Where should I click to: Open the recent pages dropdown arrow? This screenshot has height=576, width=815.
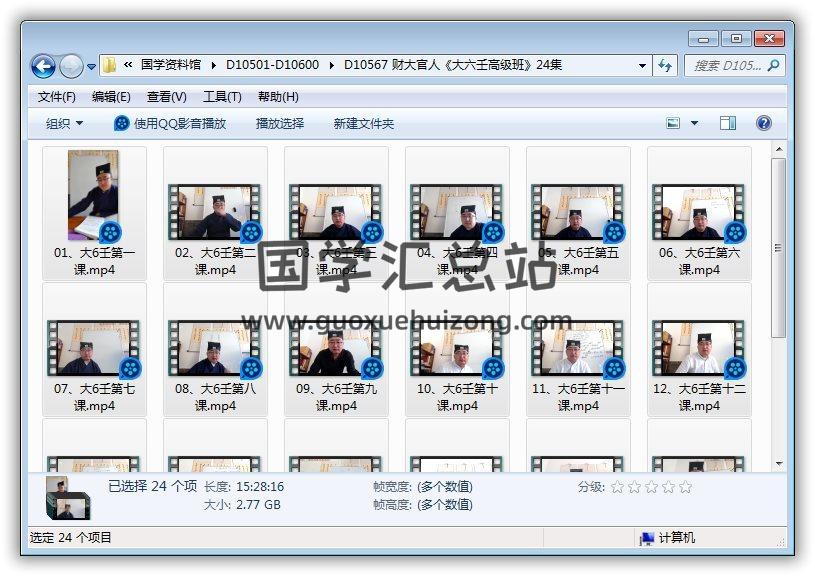[92, 67]
